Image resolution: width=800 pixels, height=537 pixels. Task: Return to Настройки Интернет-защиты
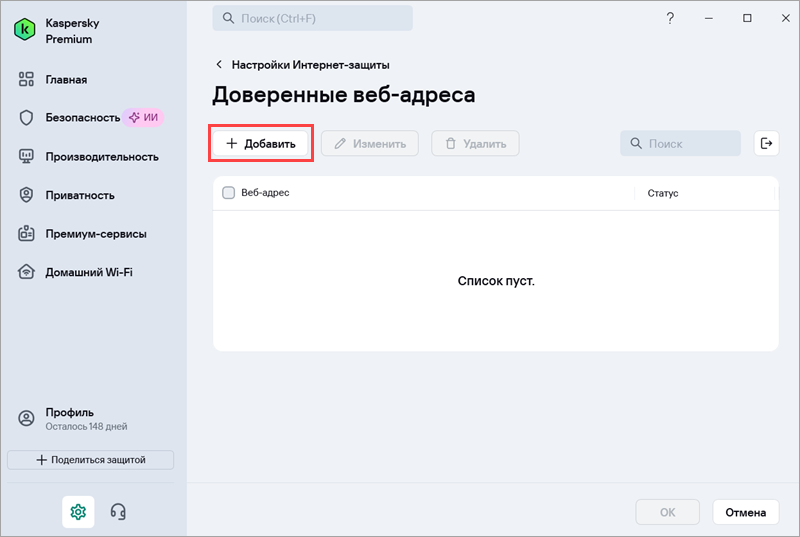(x=310, y=65)
